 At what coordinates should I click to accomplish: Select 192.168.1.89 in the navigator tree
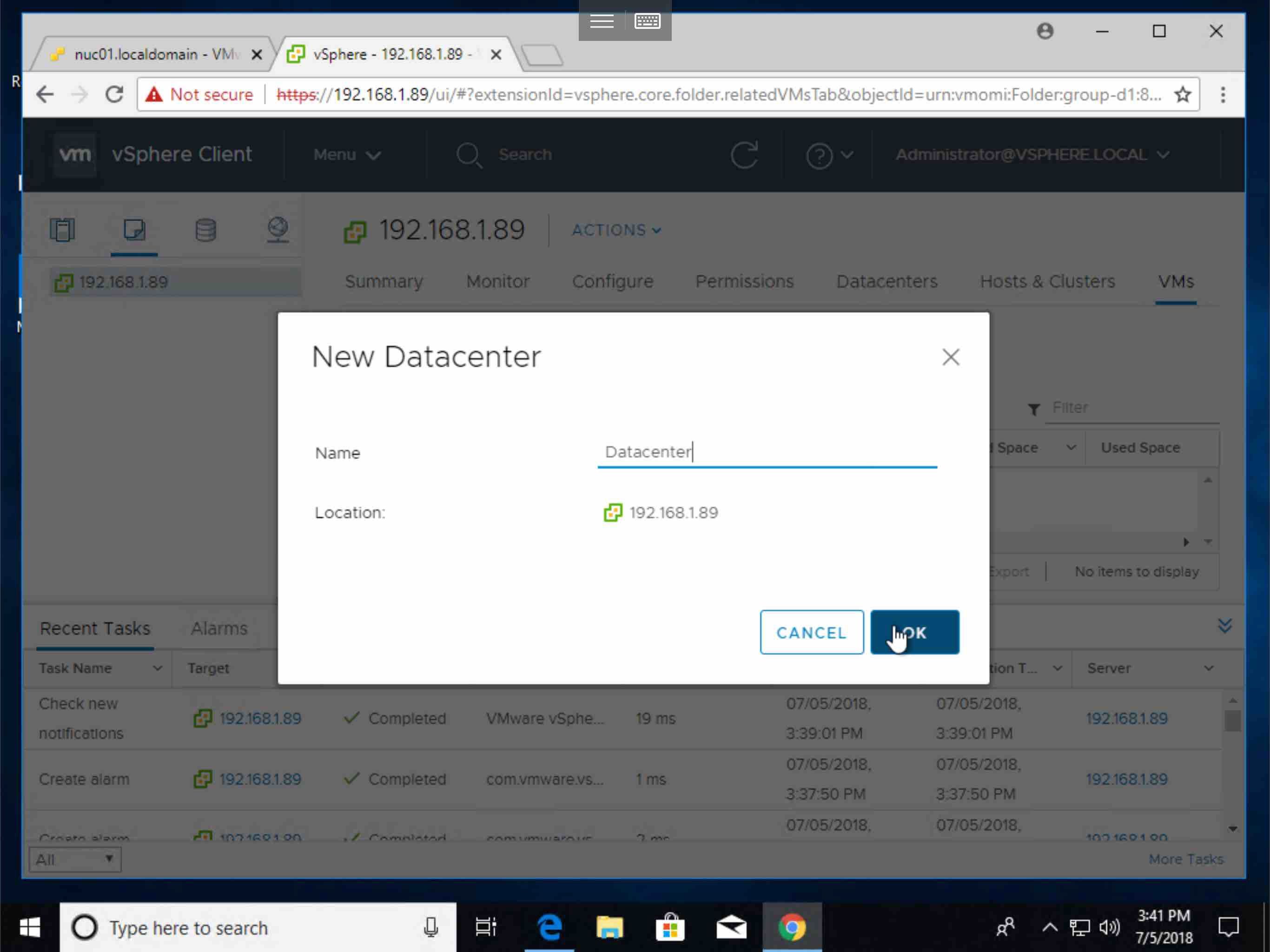[175, 282]
